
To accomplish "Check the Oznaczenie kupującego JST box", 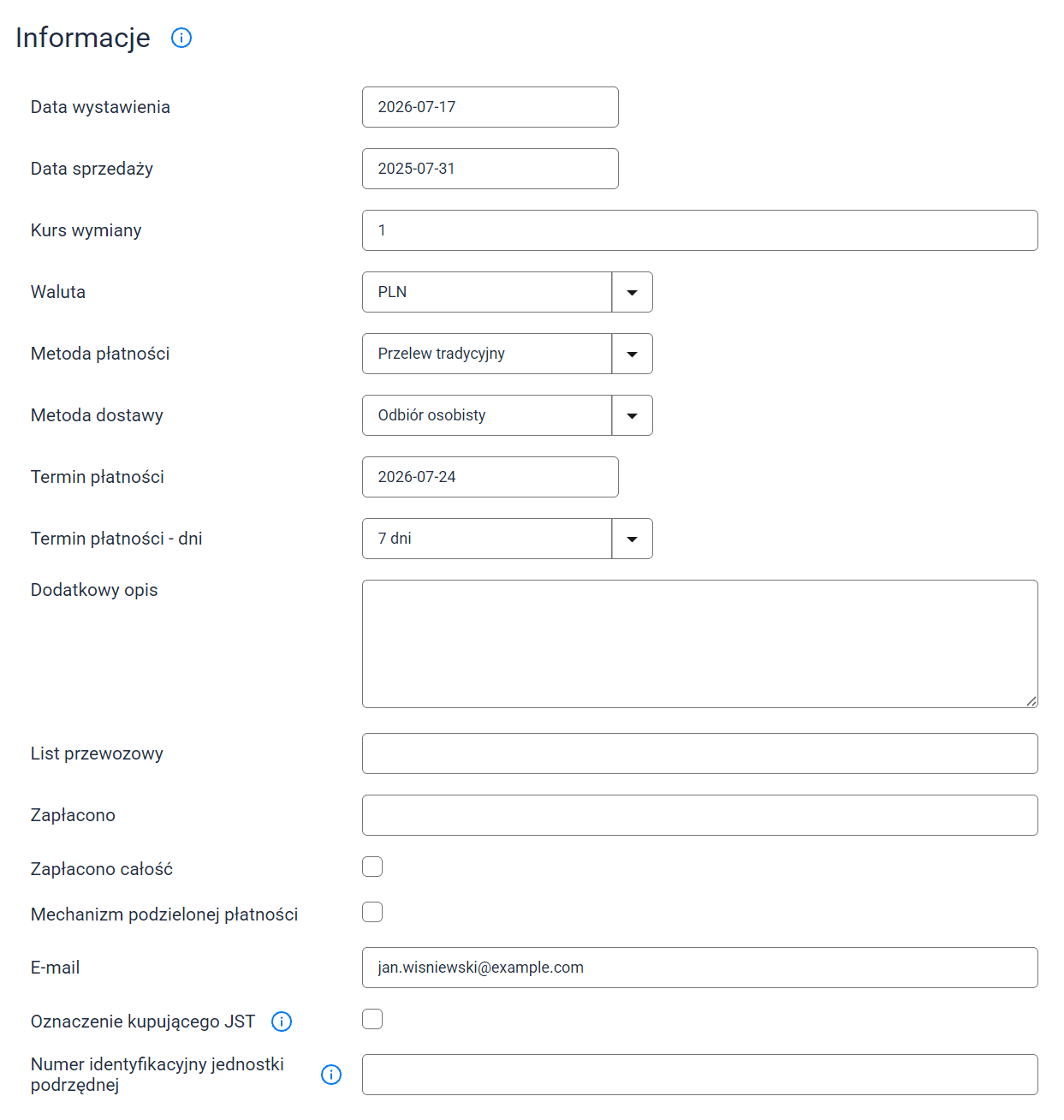I will pyautogui.click(x=372, y=1019).
